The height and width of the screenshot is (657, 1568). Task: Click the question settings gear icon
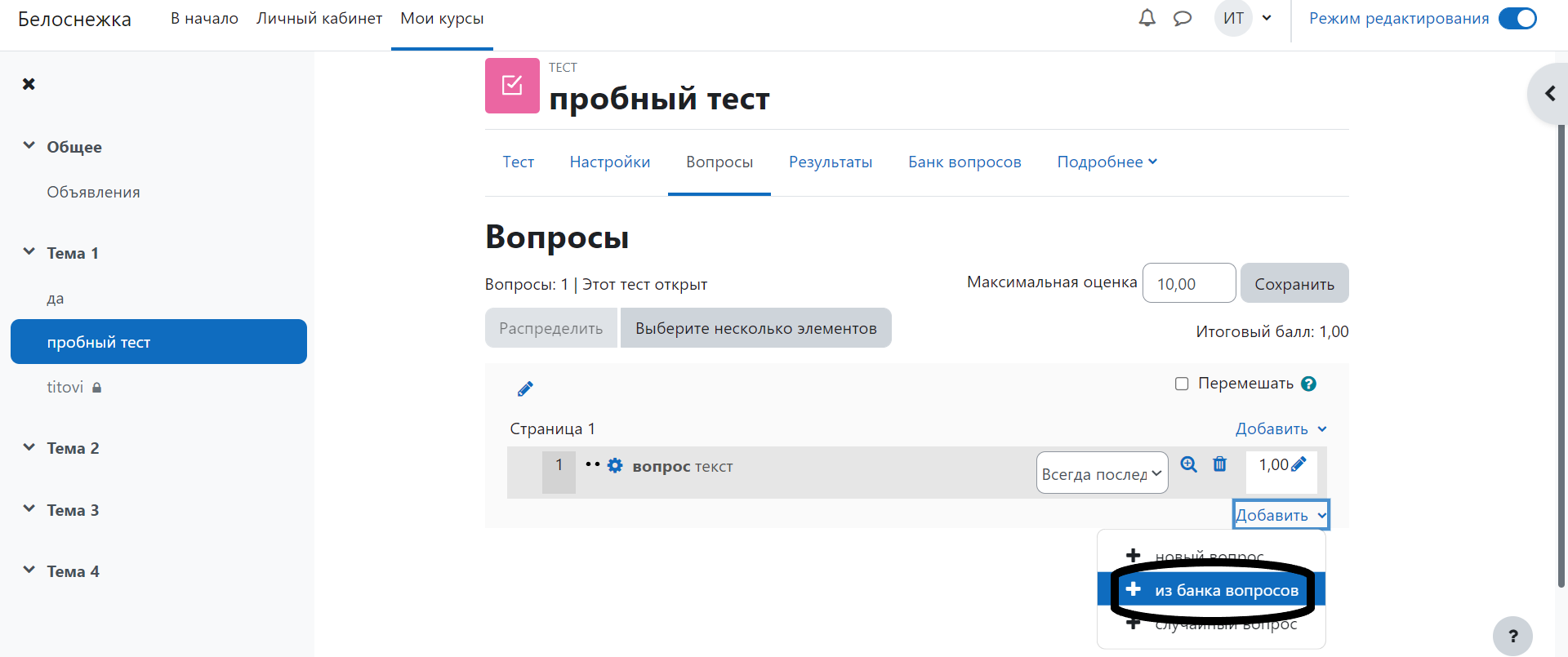pos(615,465)
